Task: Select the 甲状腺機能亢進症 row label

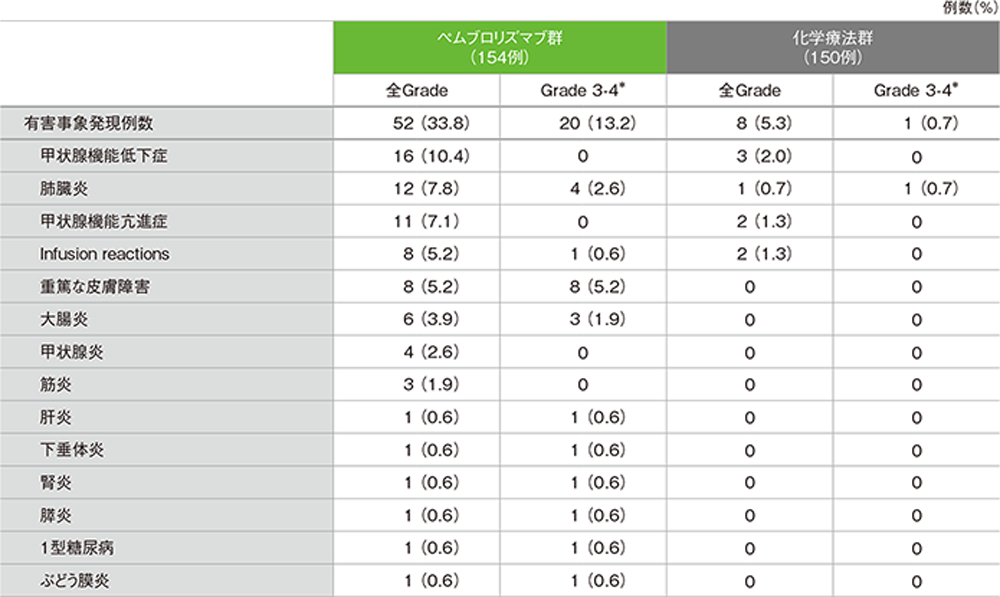Action: coord(104,221)
